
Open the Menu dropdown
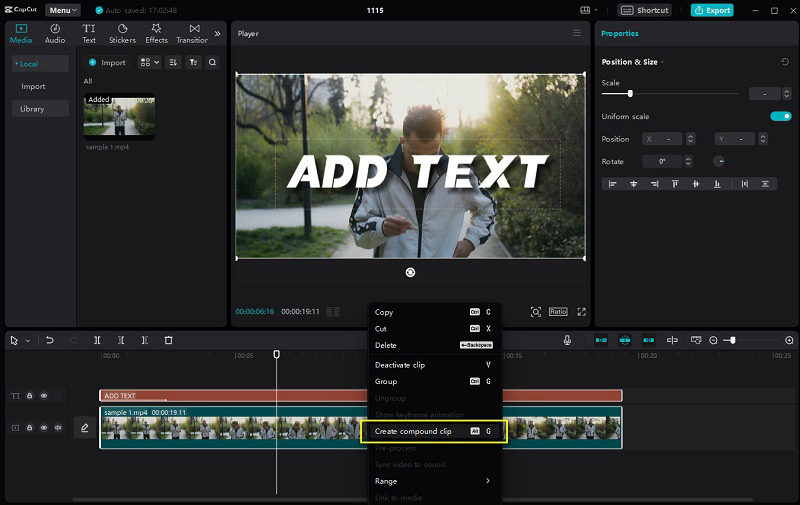[62, 10]
